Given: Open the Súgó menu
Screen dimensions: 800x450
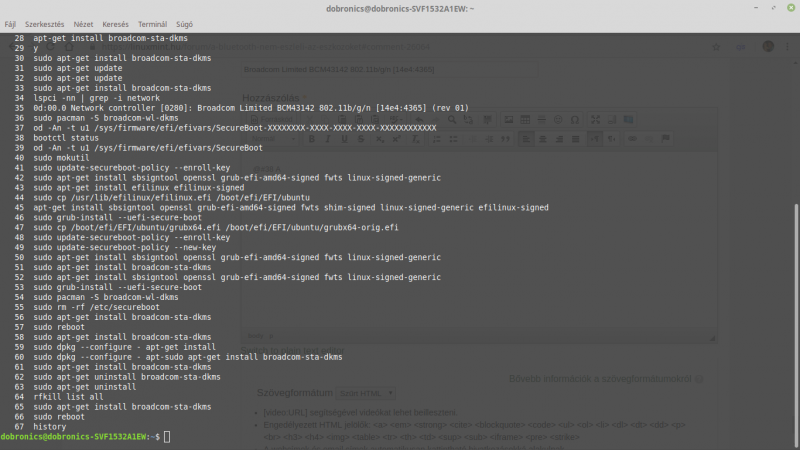Looking at the screenshot, I should pyautogui.click(x=184, y=24).
